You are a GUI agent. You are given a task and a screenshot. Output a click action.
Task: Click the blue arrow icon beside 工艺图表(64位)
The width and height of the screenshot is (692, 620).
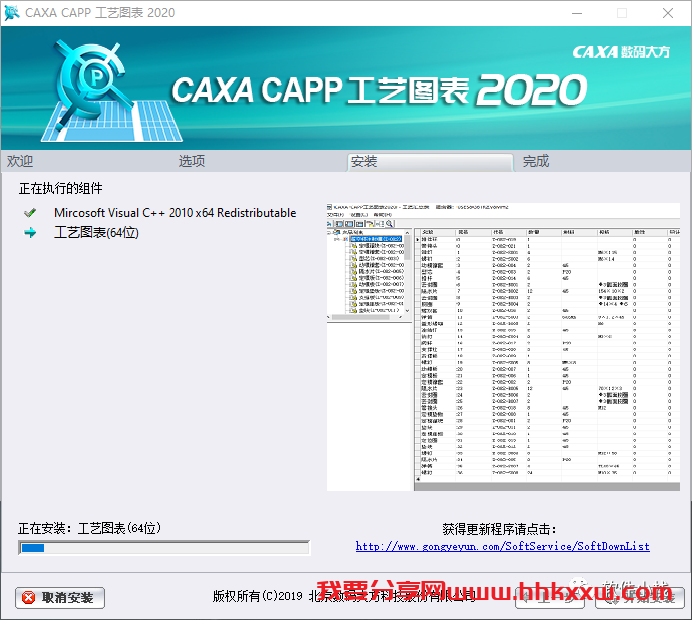tap(30, 233)
